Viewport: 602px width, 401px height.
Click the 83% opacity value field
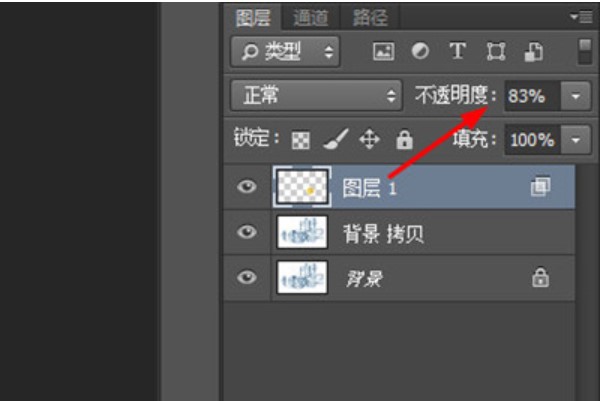point(533,96)
